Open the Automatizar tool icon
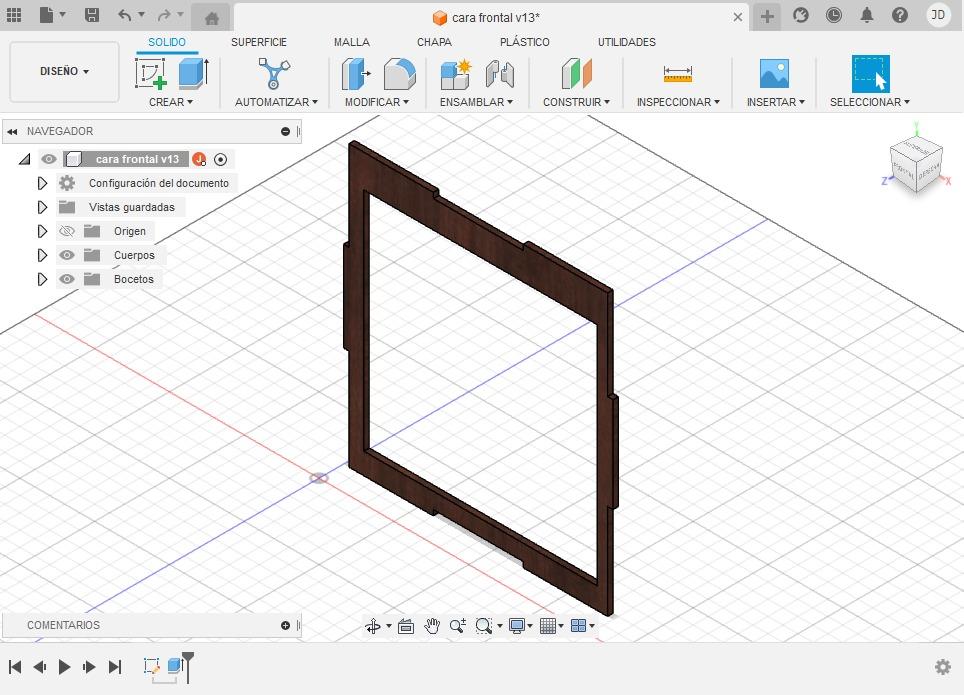Viewport: 964px width, 695px height. click(274, 74)
